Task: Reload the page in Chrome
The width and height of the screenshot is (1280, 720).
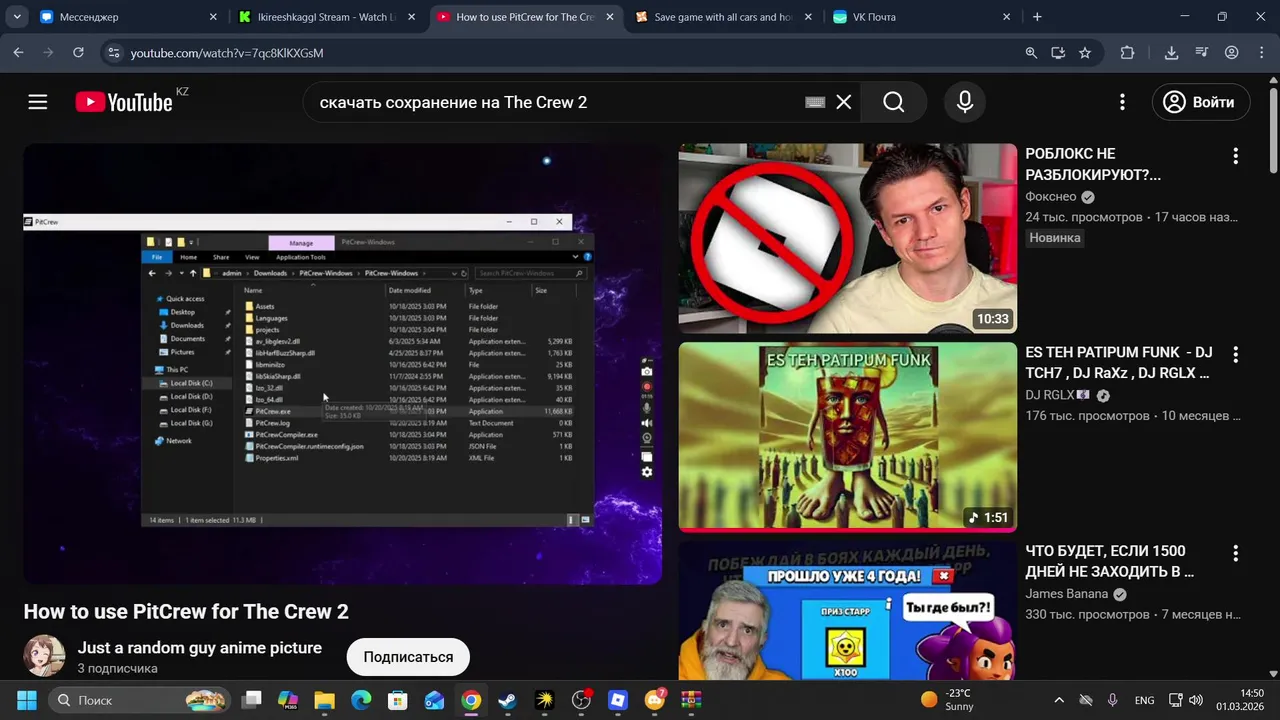Action: (78, 53)
